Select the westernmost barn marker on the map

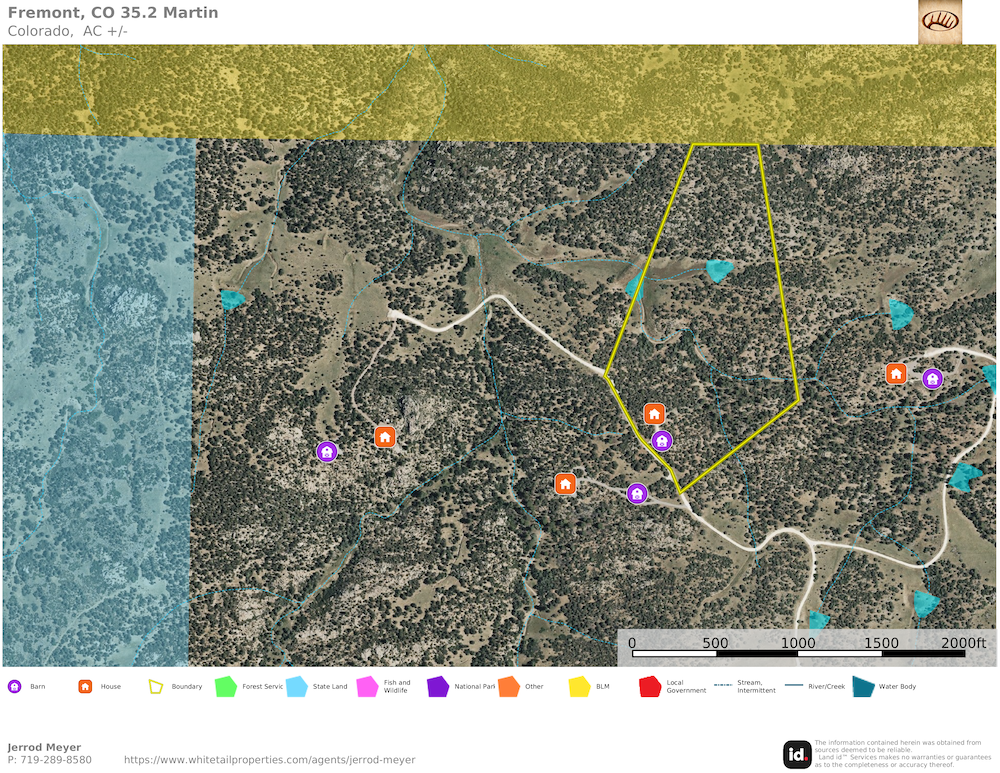[327, 452]
